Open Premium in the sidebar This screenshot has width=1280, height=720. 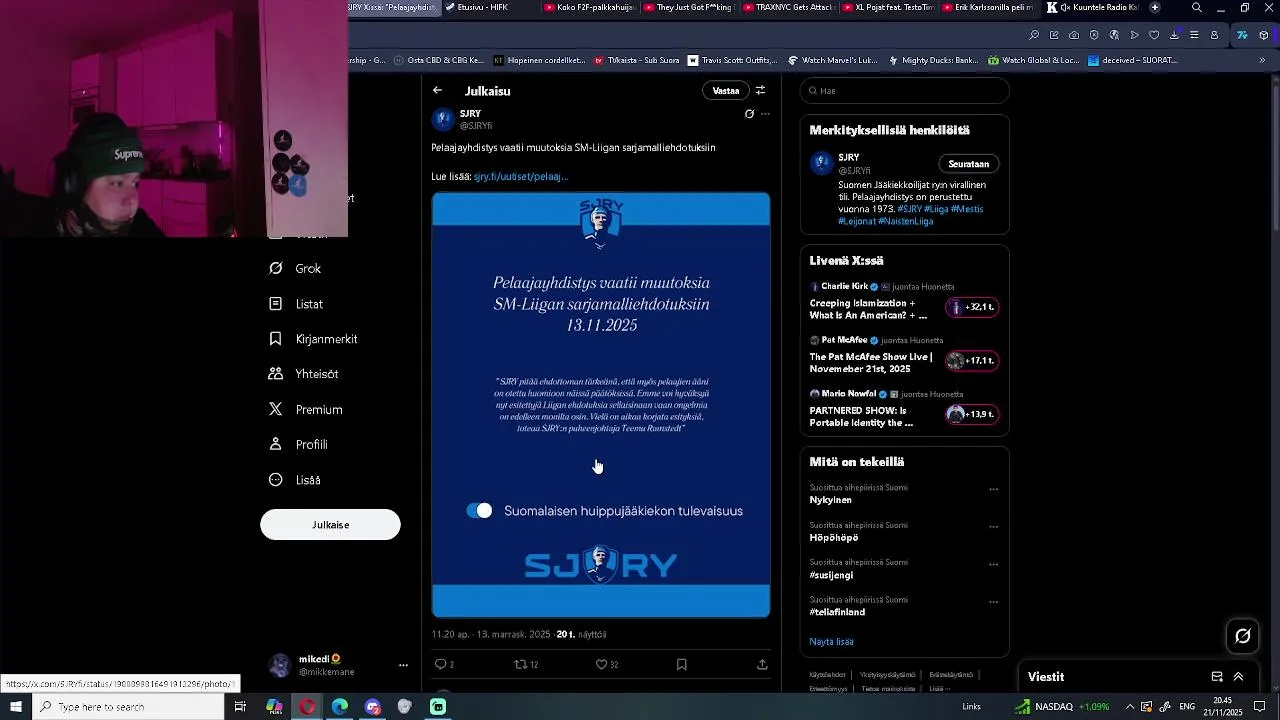(x=306, y=409)
